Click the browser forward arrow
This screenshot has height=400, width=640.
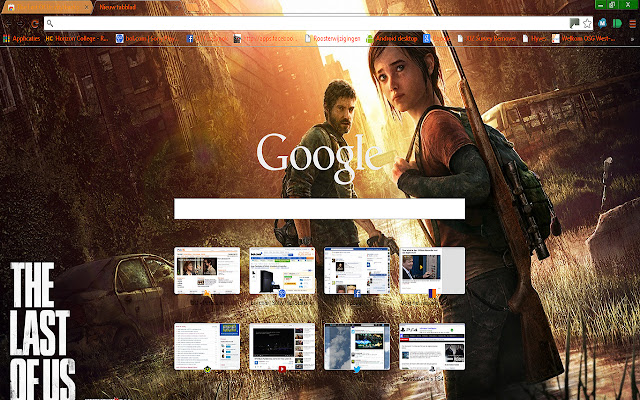tap(20, 24)
